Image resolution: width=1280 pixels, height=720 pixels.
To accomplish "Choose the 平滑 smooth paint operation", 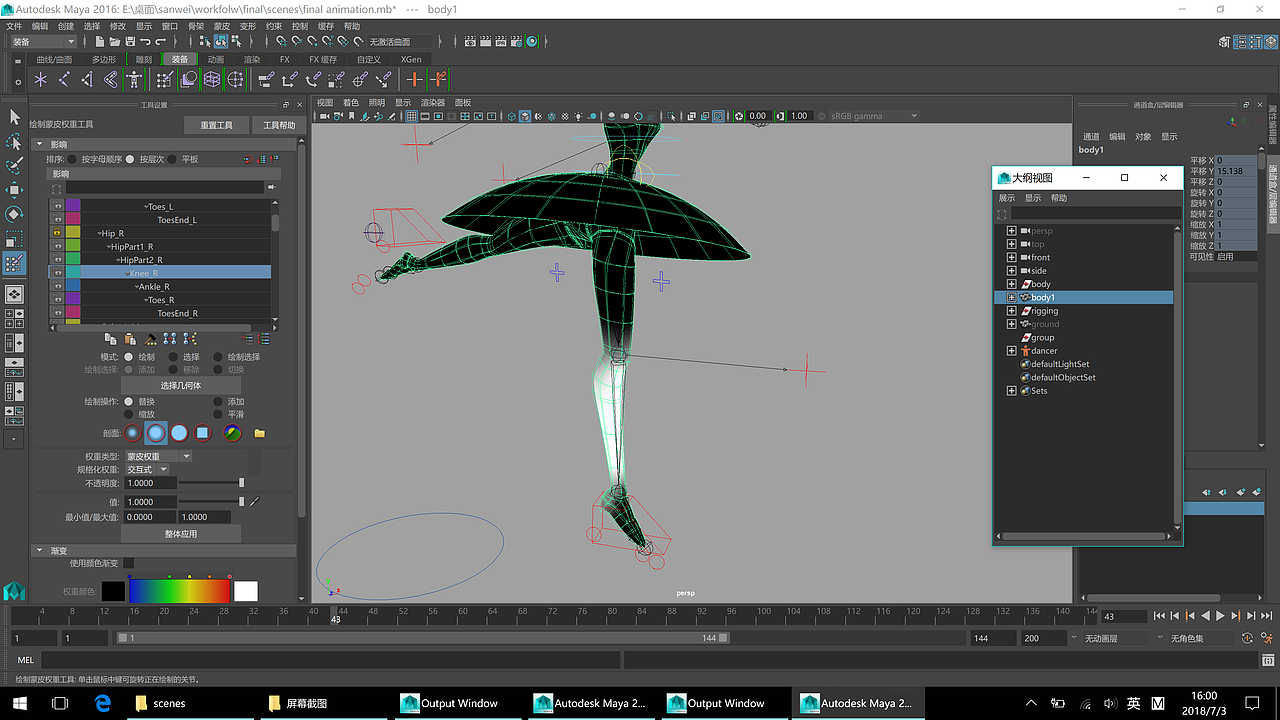I will (217, 414).
